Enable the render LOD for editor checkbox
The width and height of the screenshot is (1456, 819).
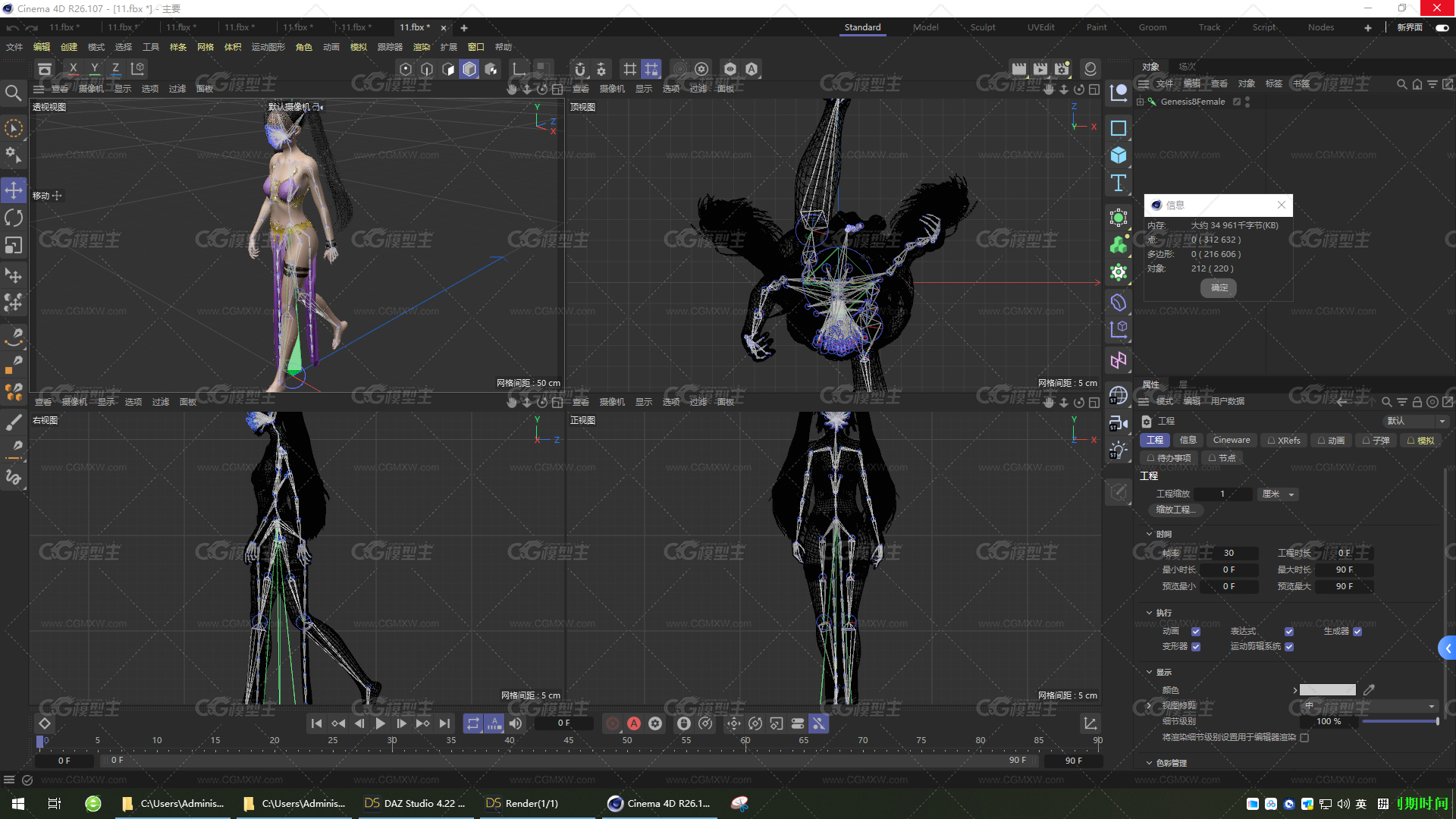click(x=1304, y=737)
